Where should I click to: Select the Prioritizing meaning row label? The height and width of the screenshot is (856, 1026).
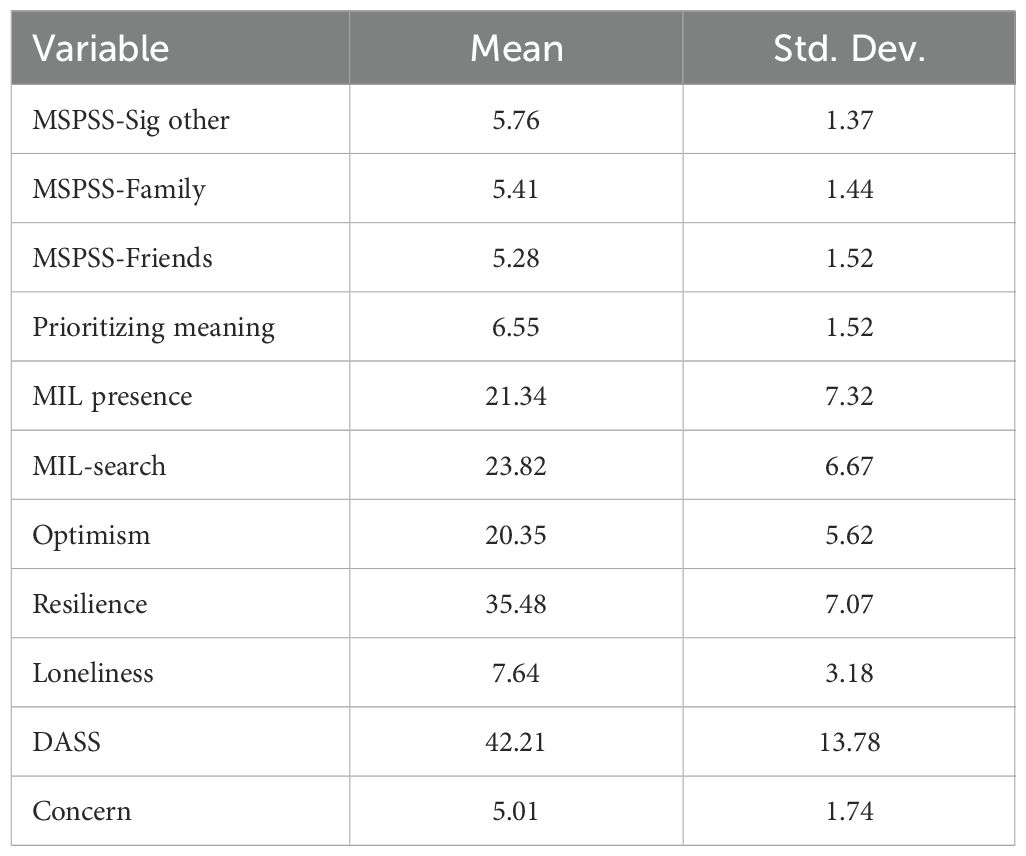(153, 327)
